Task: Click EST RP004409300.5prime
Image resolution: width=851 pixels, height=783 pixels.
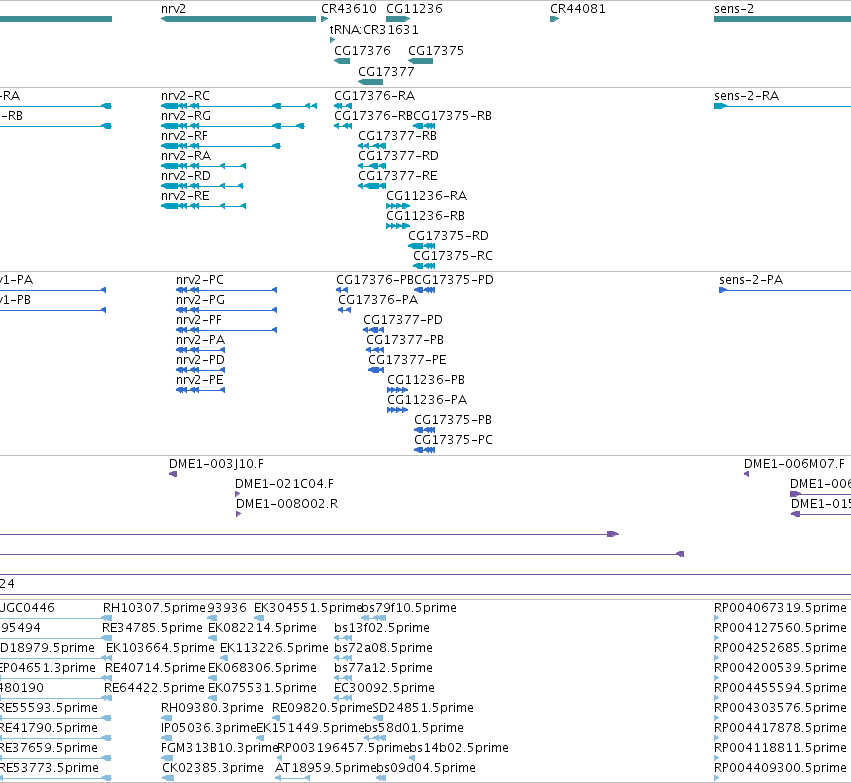Action: (x=780, y=768)
